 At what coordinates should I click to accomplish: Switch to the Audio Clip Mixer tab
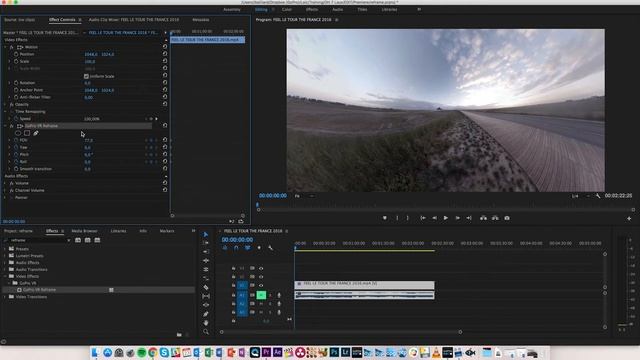134,20
